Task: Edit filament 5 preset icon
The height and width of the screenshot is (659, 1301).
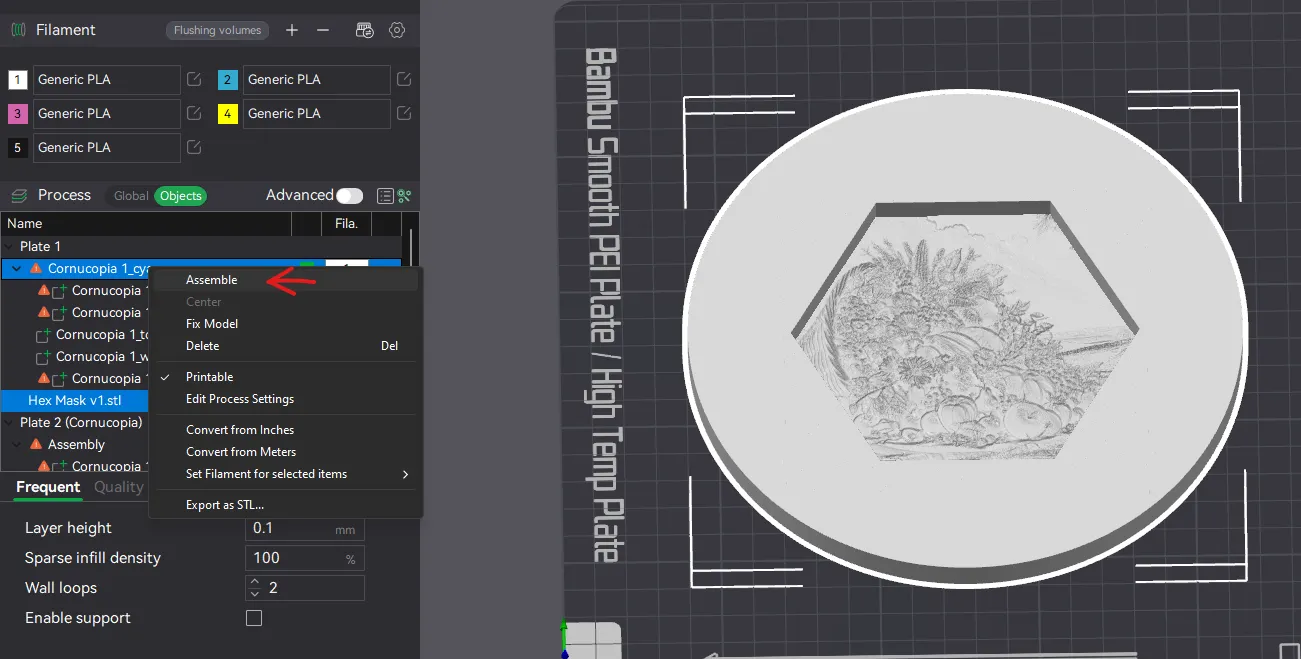Action: pos(195,147)
